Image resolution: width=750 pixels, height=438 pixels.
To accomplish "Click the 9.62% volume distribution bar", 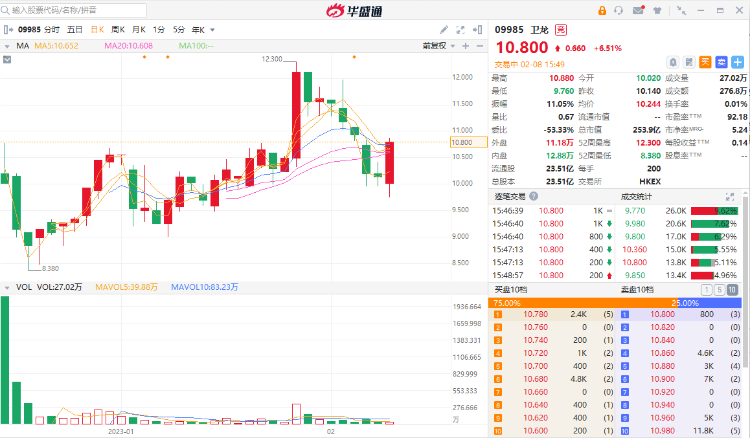I will (x=715, y=211).
